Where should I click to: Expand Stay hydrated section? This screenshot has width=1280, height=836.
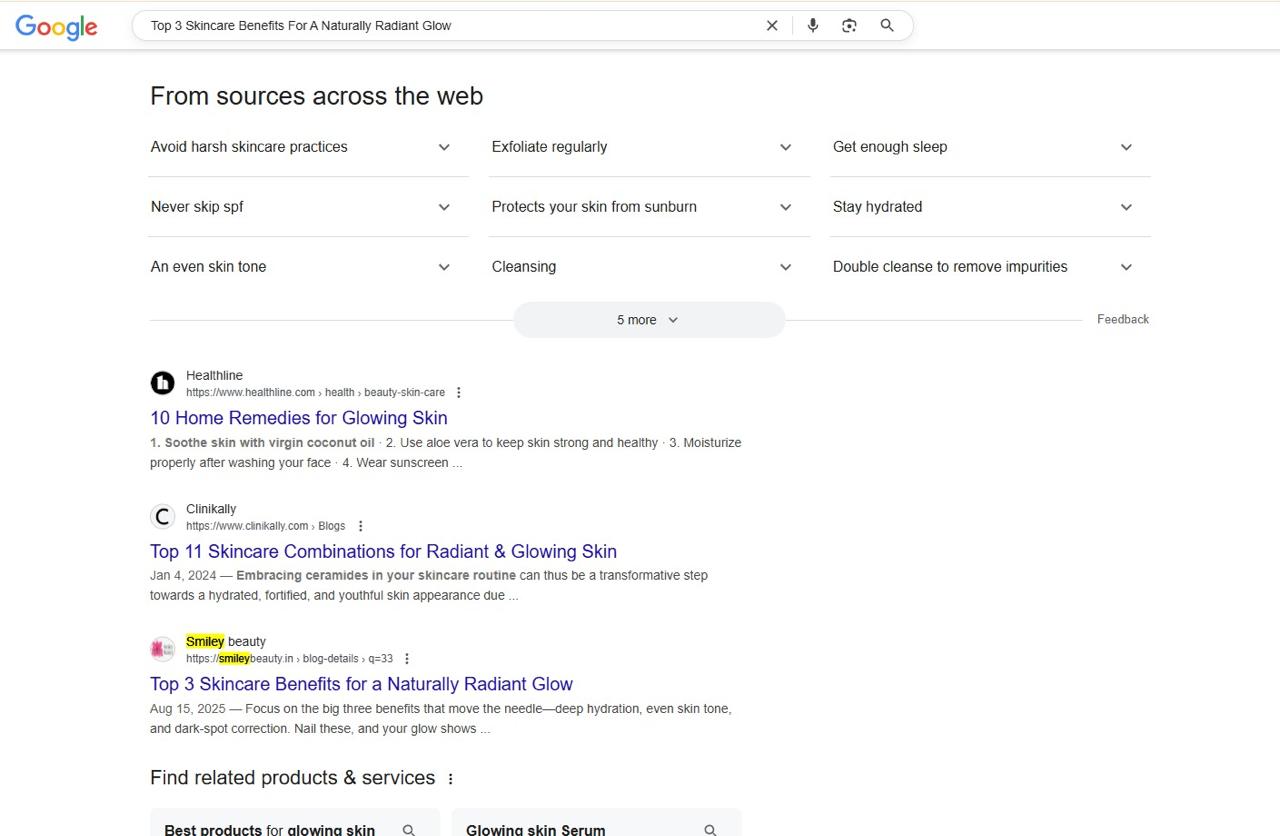pos(990,207)
